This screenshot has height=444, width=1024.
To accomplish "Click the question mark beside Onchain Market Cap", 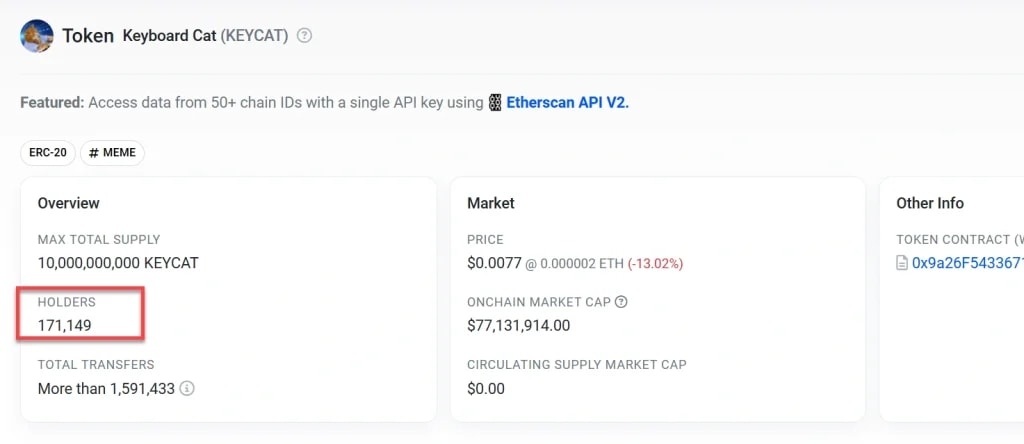I will (621, 302).
